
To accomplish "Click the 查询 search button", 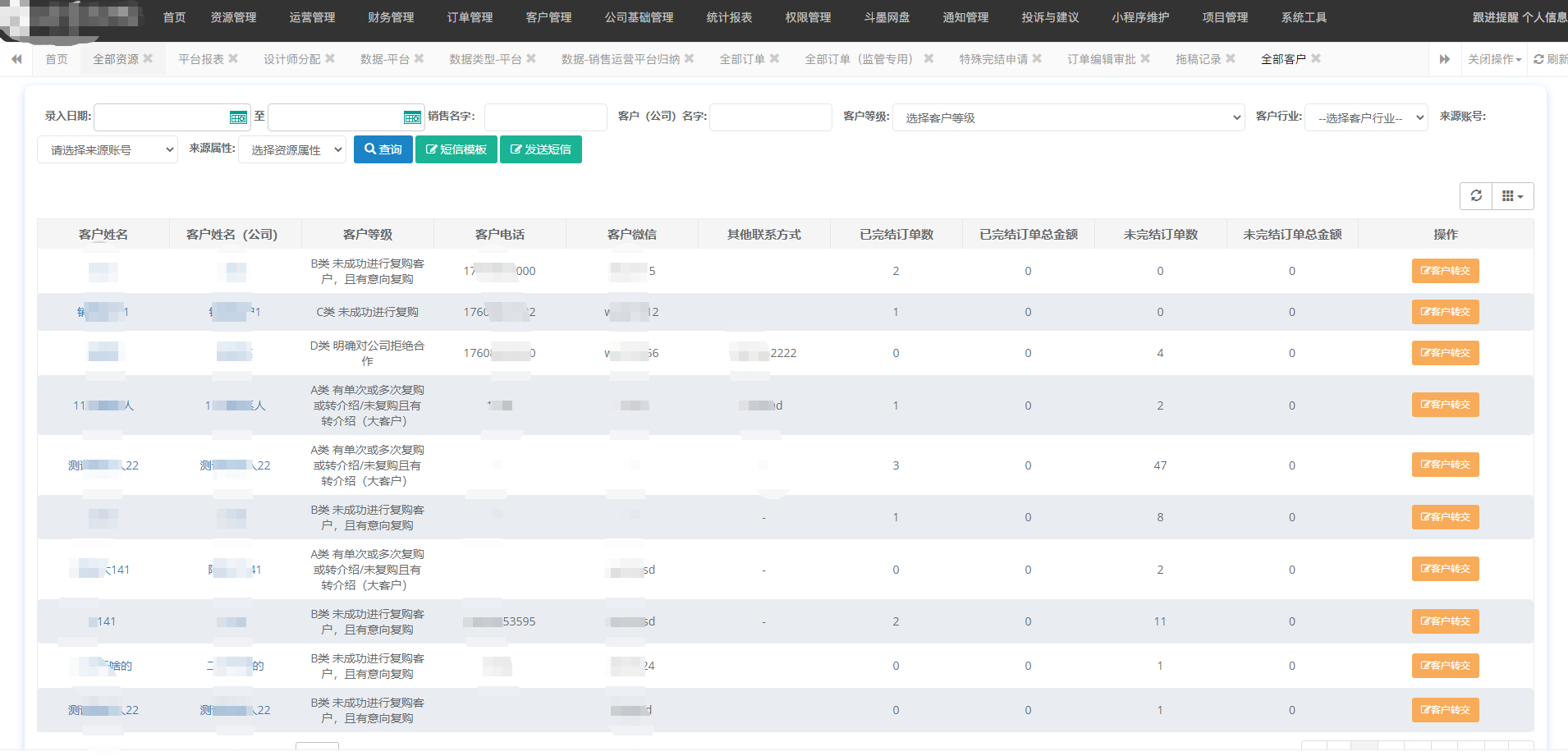I will coord(383,149).
